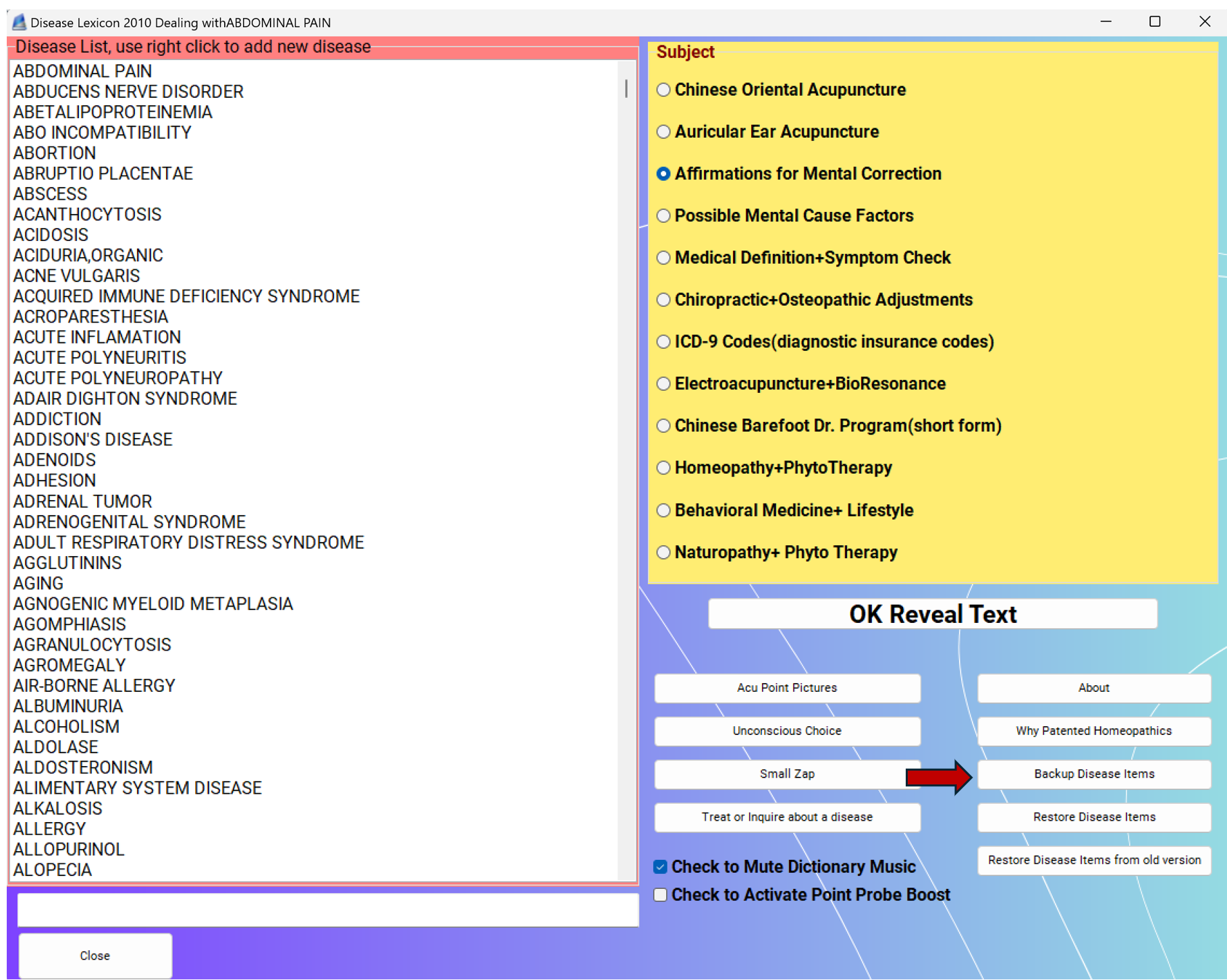1227x980 pixels.
Task: Open Acu Point Pictures
Action: 787,688
